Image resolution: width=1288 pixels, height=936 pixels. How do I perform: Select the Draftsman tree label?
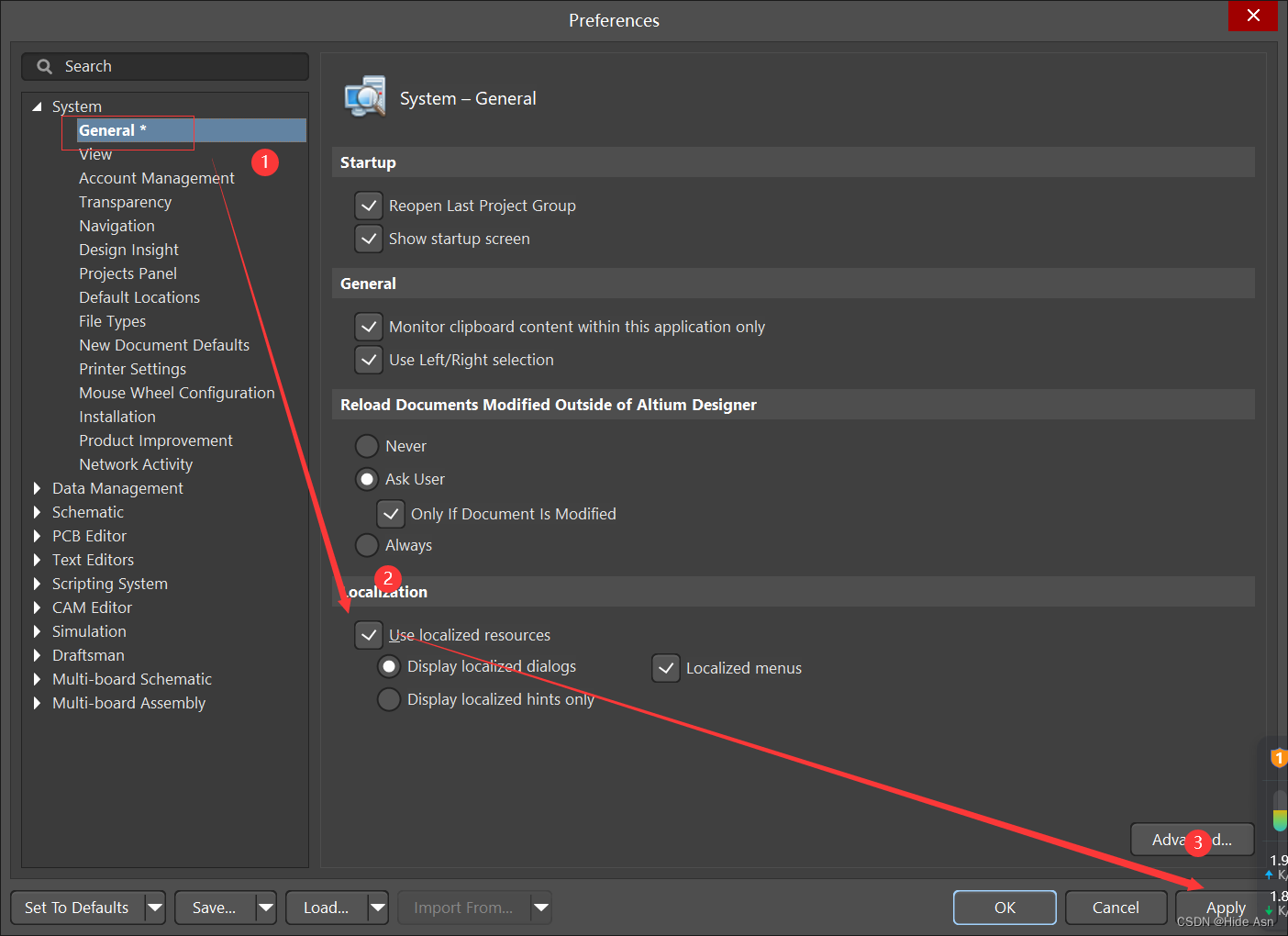[x=88, y=655]
